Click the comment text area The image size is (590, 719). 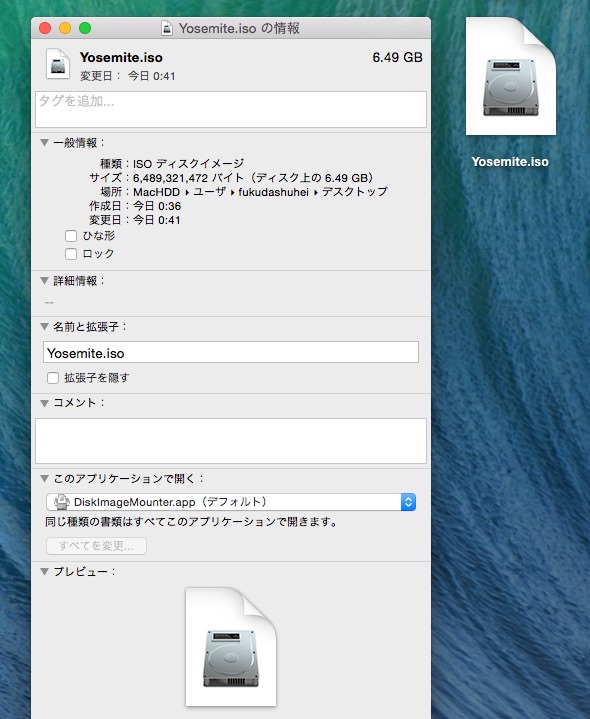[x=231, y=441]
